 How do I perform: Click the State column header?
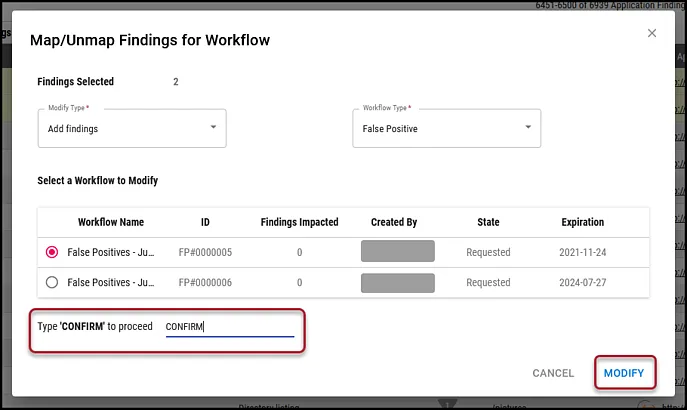pyautogui.click(x=488, y=222)
